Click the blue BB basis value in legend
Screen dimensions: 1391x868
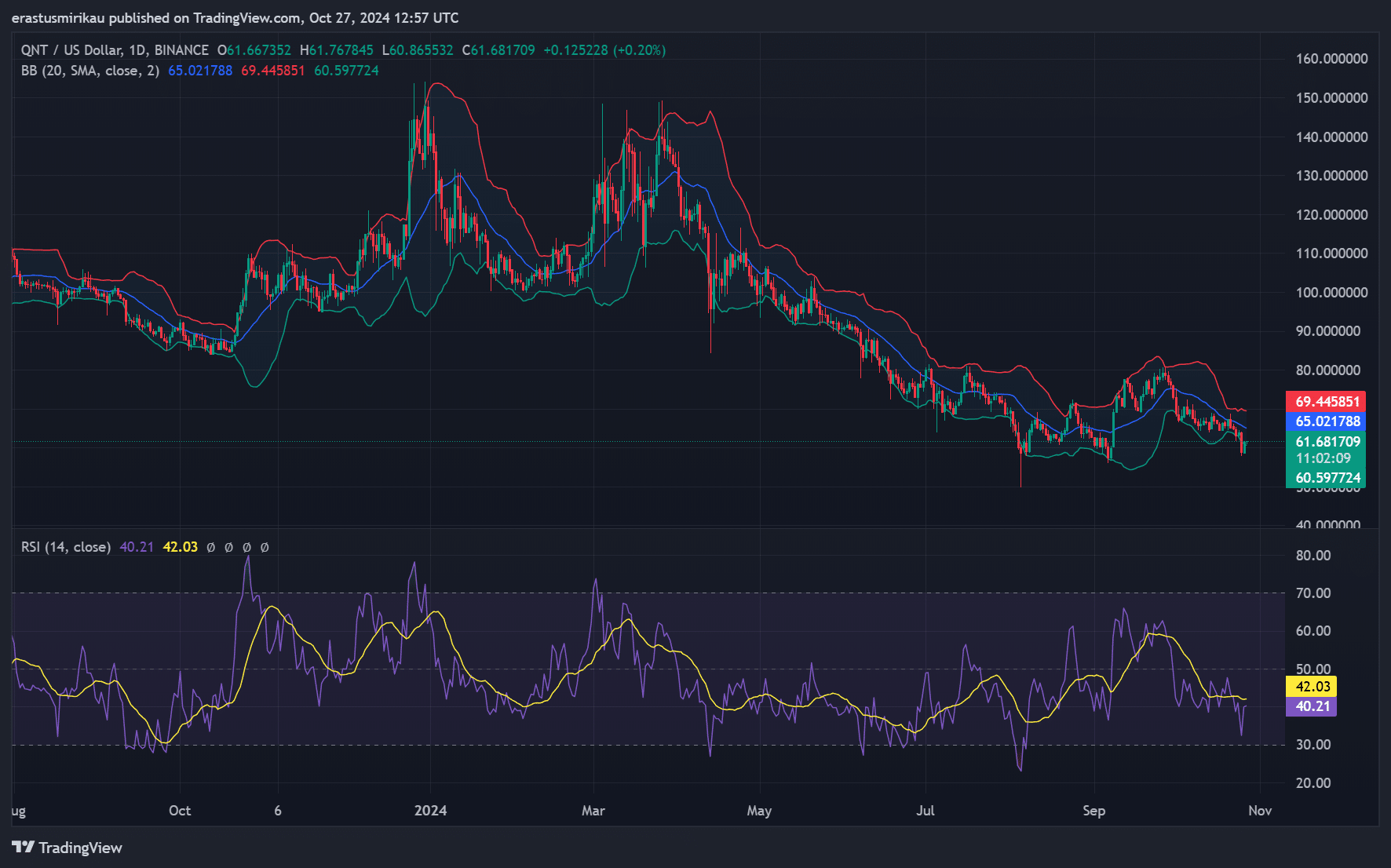(x=200, y=71)
